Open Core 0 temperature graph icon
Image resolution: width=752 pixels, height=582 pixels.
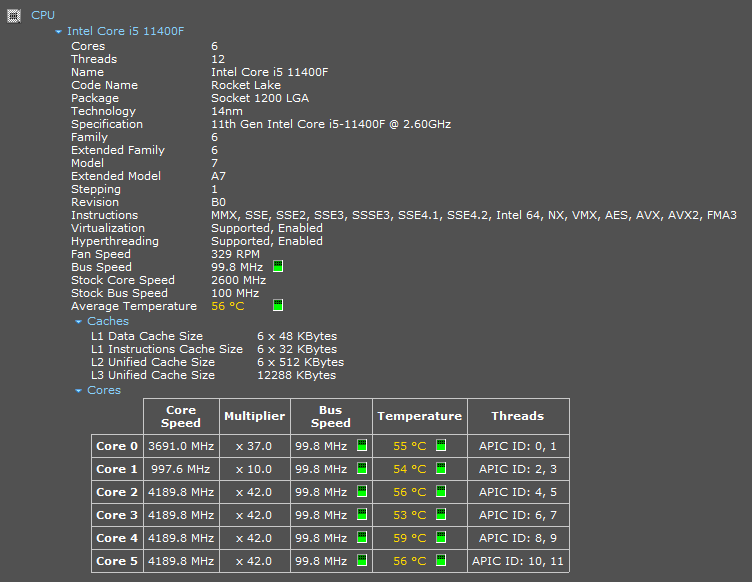[441, 446]
